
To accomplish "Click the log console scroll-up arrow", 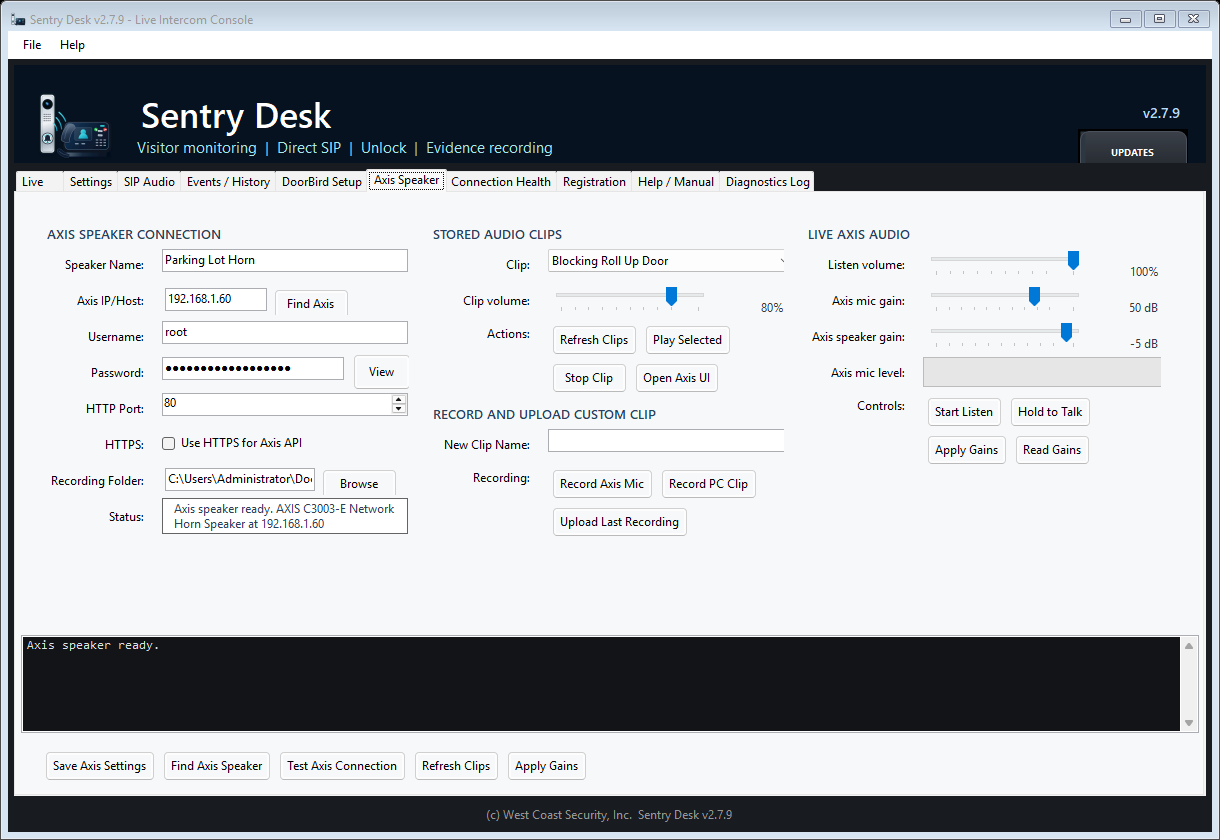I will 1189,646.
